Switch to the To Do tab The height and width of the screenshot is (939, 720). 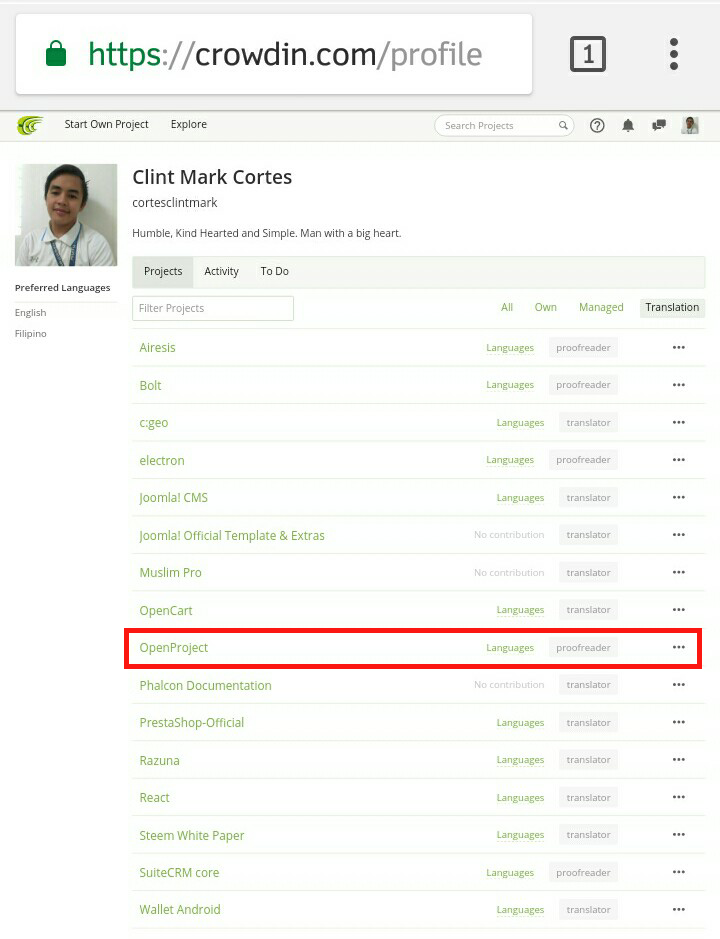pyautogui.click(x=274, y=271)
